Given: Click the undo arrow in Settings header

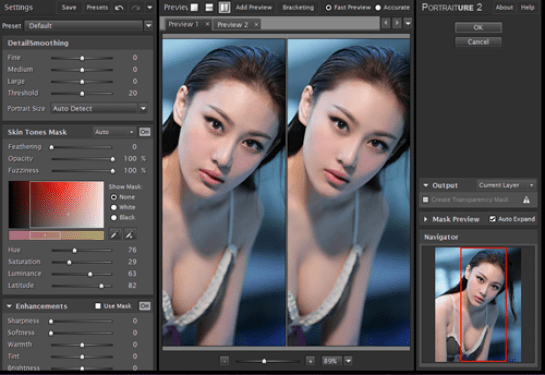Looking at the screenshot, I should (119, 7).
